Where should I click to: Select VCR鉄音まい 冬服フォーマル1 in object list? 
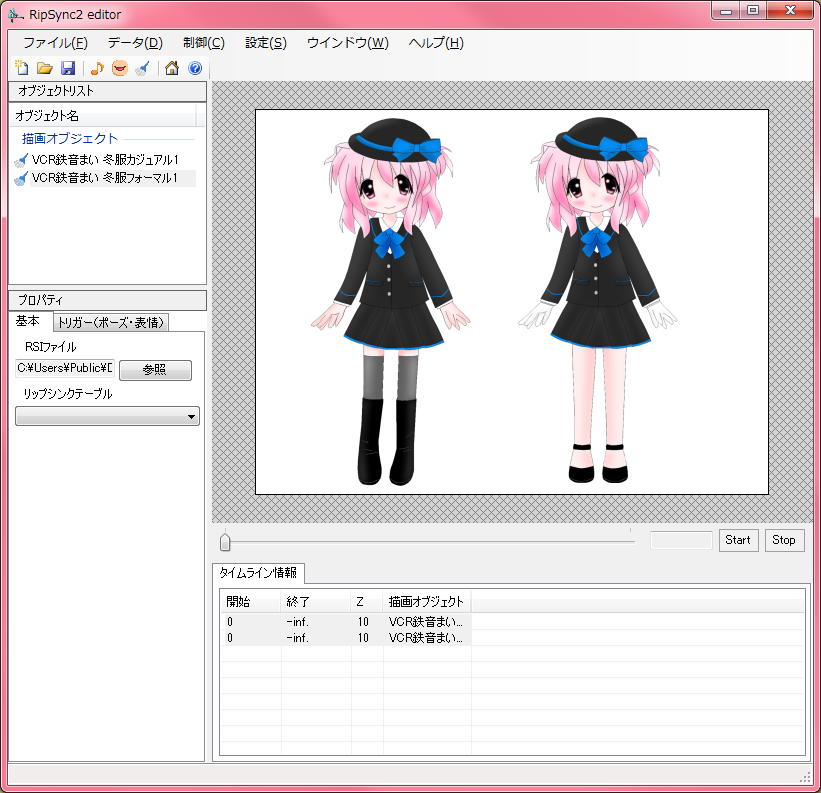coord(104,178)
